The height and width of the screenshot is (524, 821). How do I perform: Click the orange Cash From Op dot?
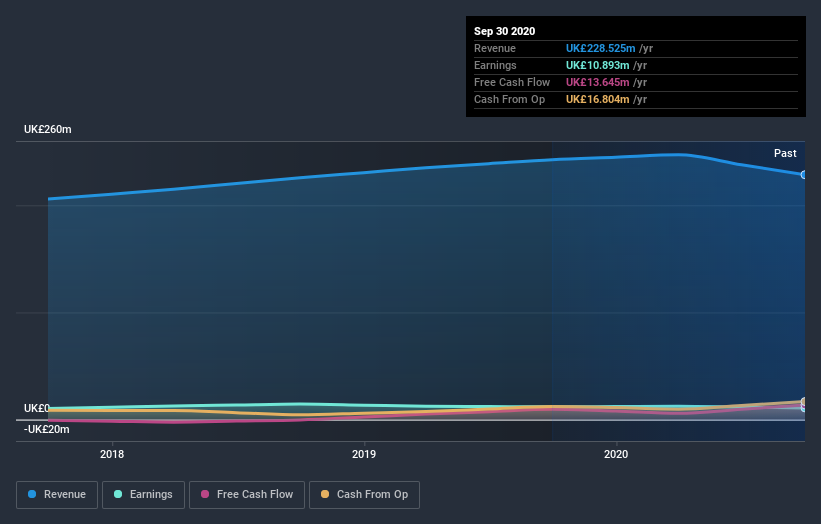coord(325,494)
